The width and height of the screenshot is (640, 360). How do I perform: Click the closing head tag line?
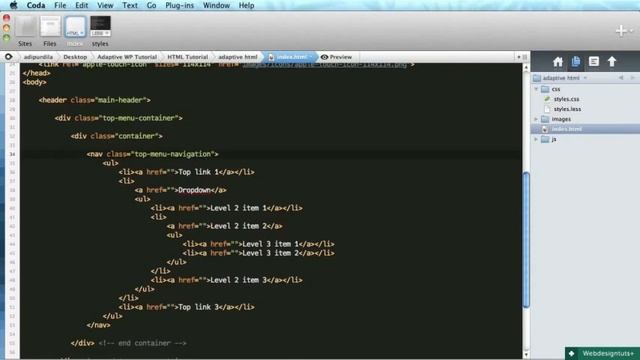[x=37, y=73]
